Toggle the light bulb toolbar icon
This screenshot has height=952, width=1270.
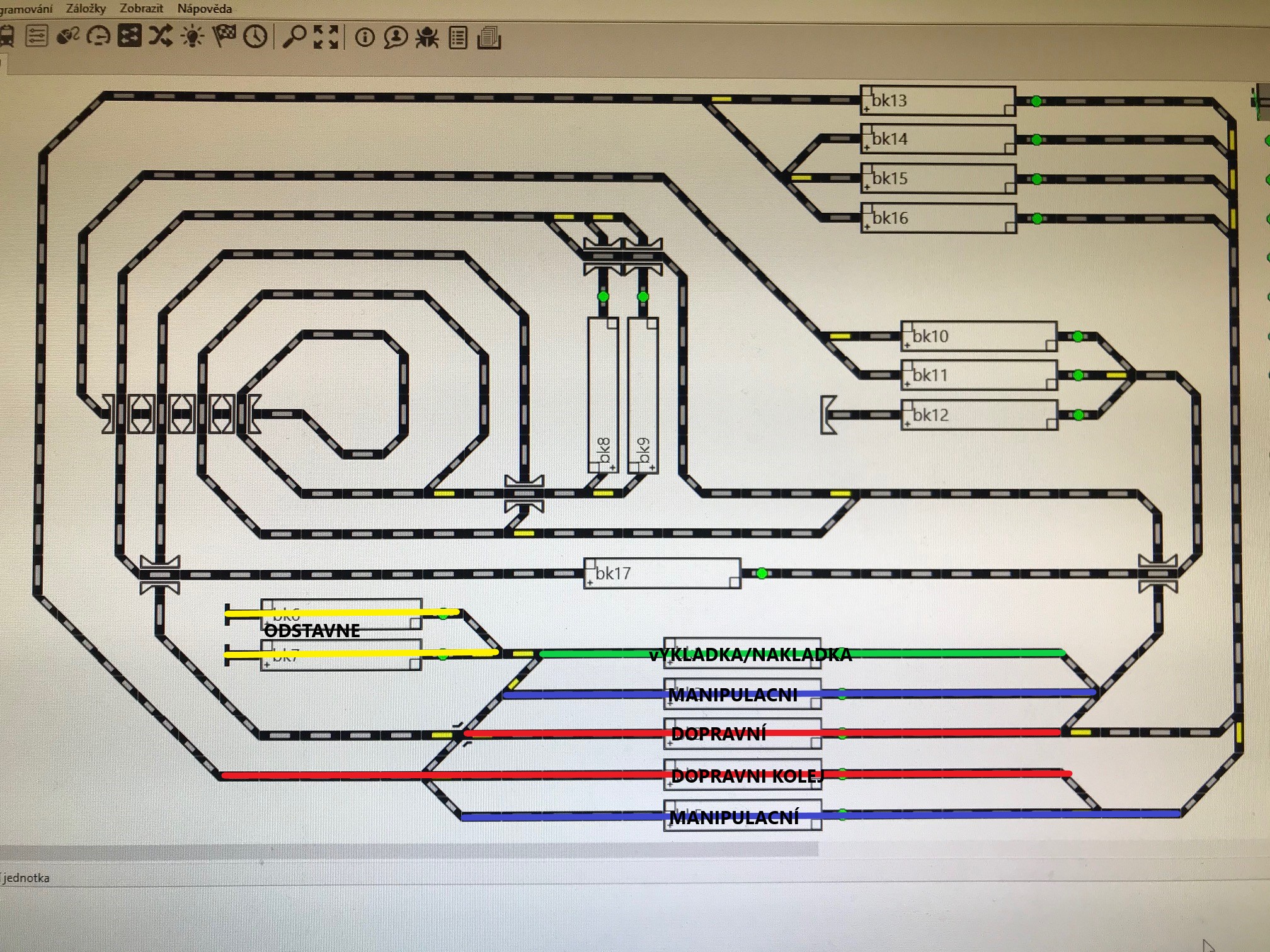click(192, 37)
